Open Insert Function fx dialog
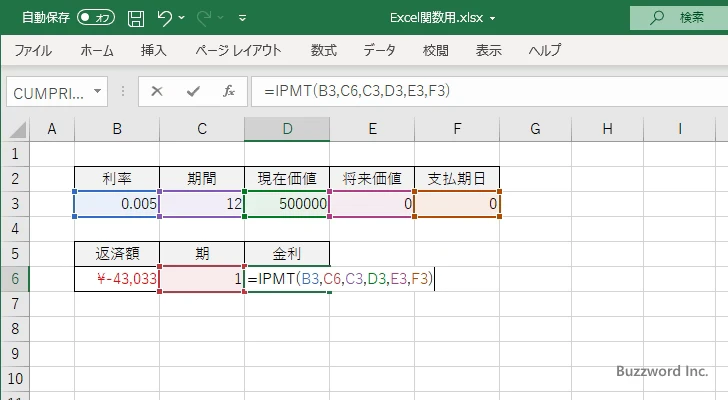This screenshot has width=728, height=400. [228, 91]
